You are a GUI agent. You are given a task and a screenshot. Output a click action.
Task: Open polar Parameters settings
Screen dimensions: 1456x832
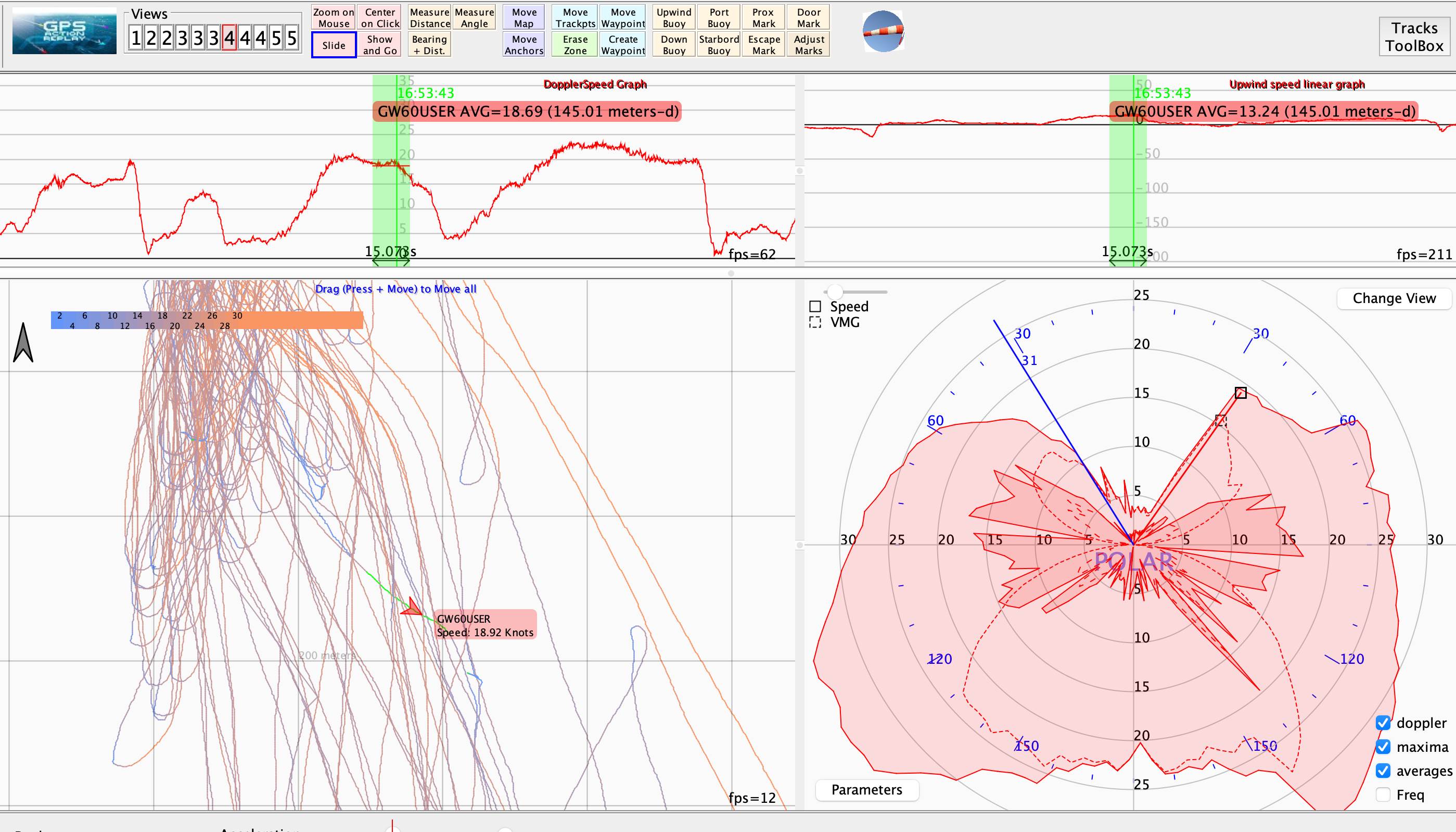tap(866, 790)
